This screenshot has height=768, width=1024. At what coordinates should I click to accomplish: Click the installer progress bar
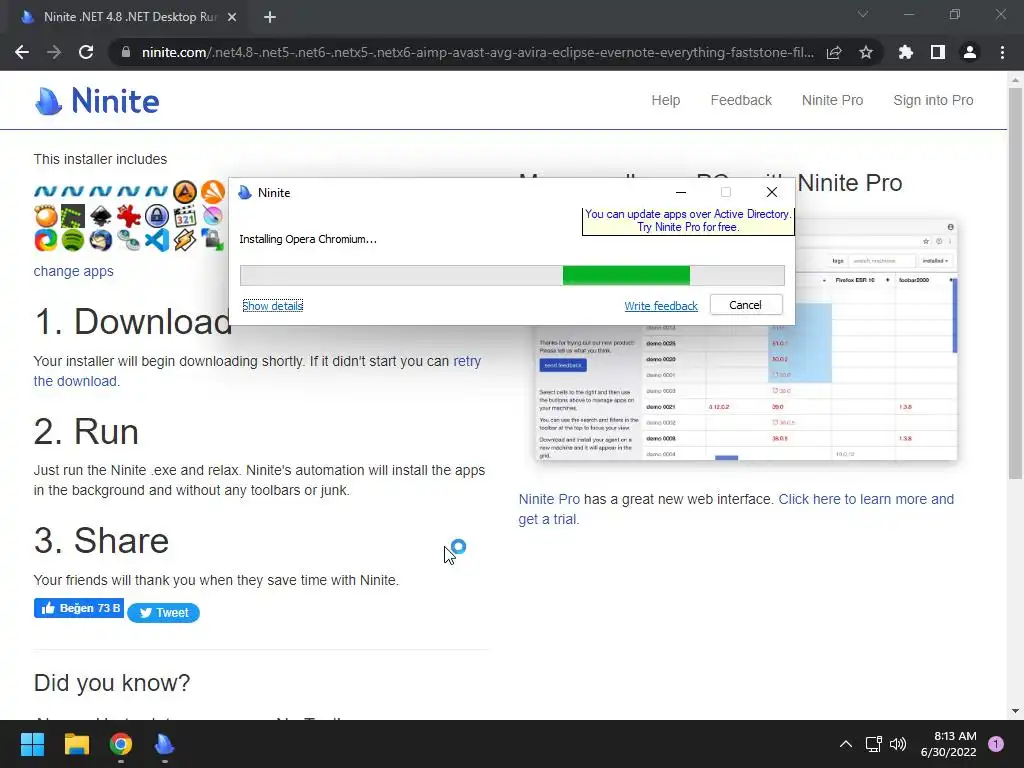coord(512,276)
